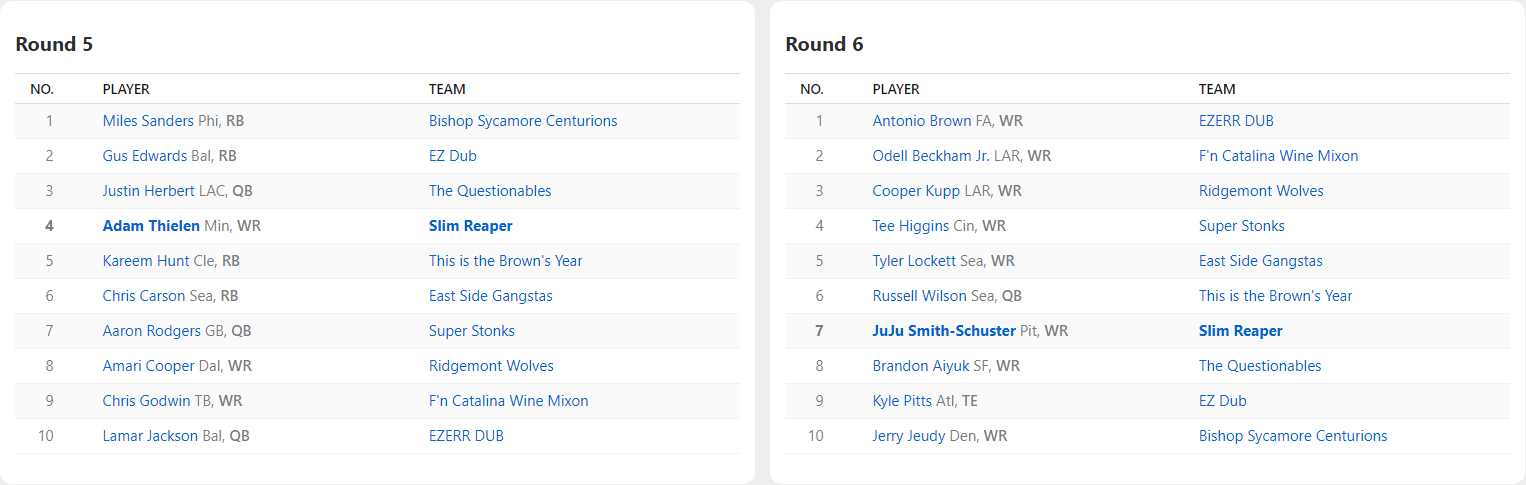Viewport: 1526px width, 485px height.
Task: Open Miles Sanders player link
Action: point(148,121)
